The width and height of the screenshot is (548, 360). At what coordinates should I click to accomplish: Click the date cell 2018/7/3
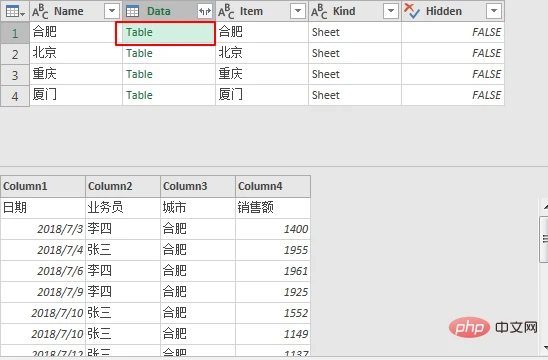point(43,229)
